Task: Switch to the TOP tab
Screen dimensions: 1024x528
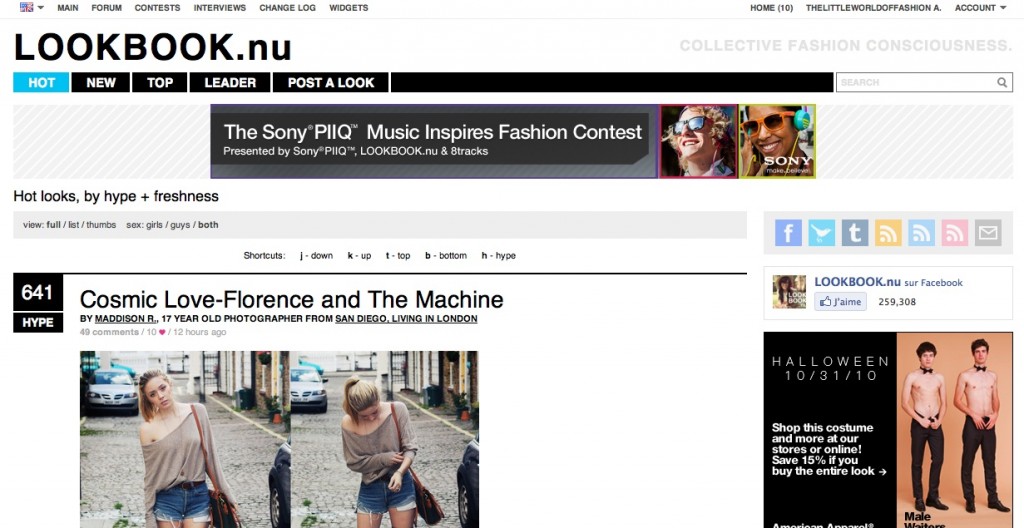Action: click(160, 82)
